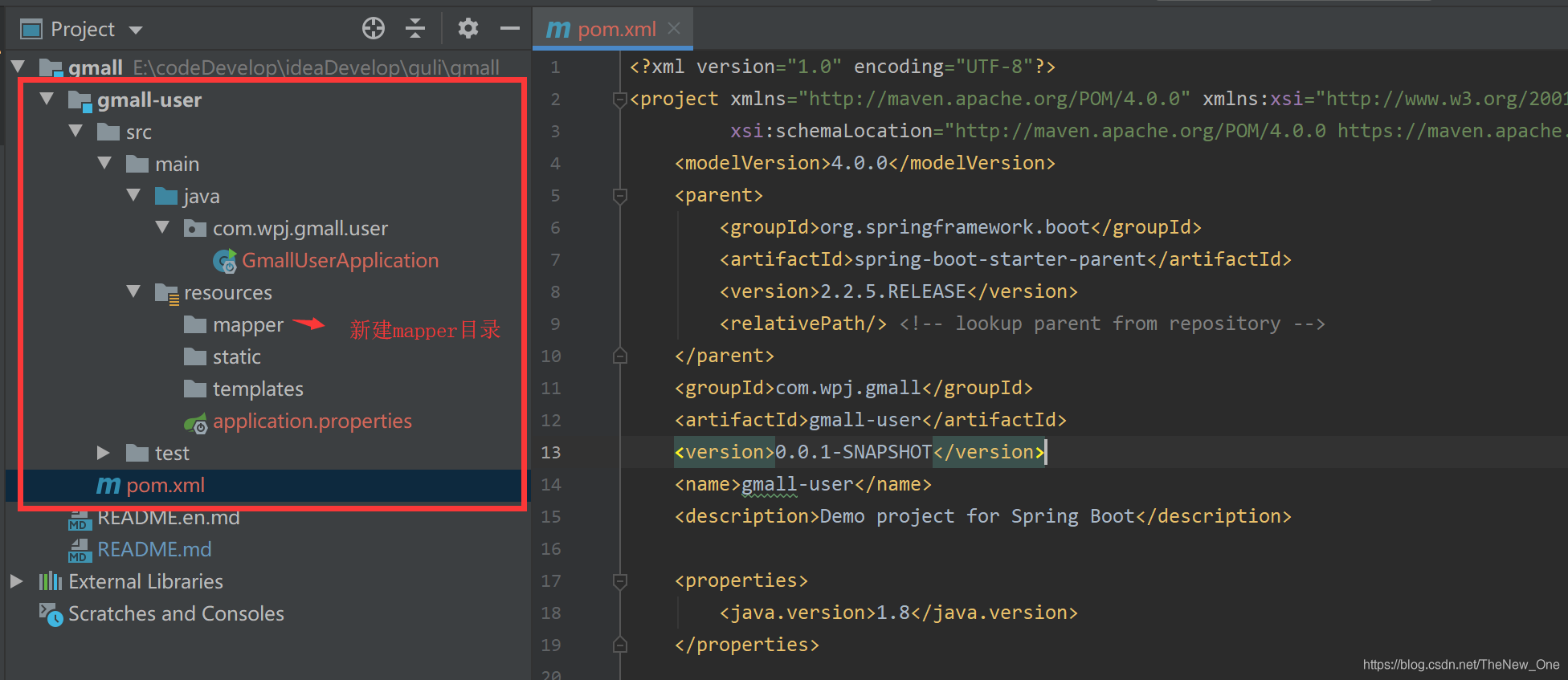
Task: Click the modelVersion 4.0.0 line
Action: coord(865,164)
